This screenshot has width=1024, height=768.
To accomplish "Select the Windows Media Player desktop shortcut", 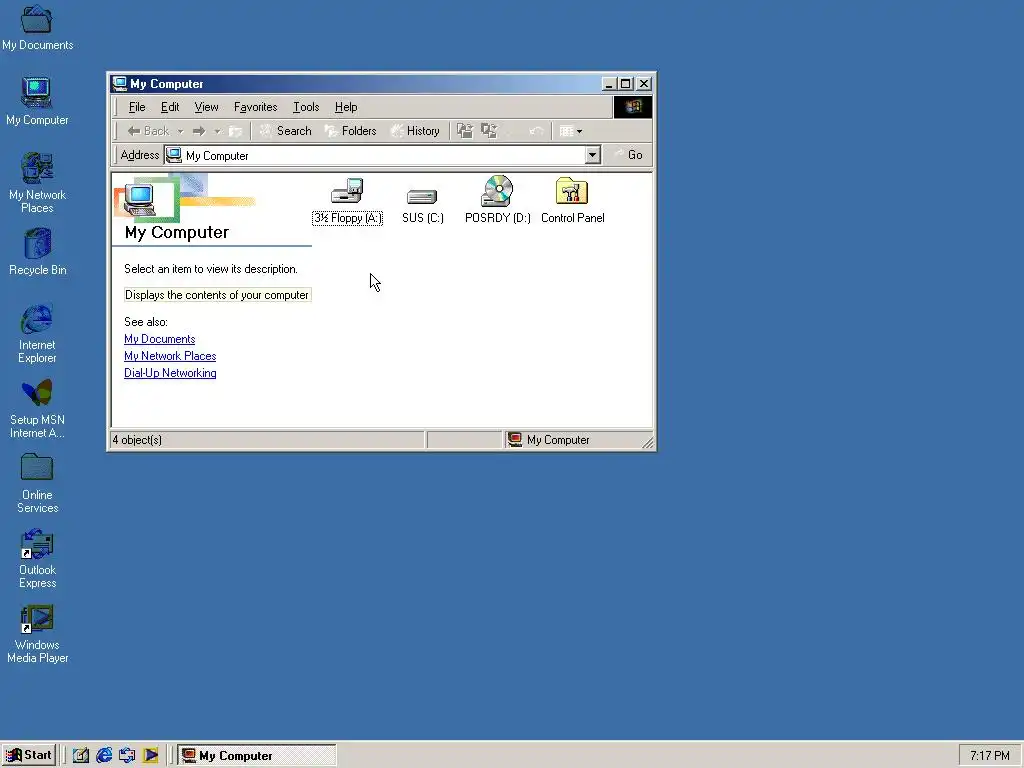I will pyautogui.click(x=37, y=634).
